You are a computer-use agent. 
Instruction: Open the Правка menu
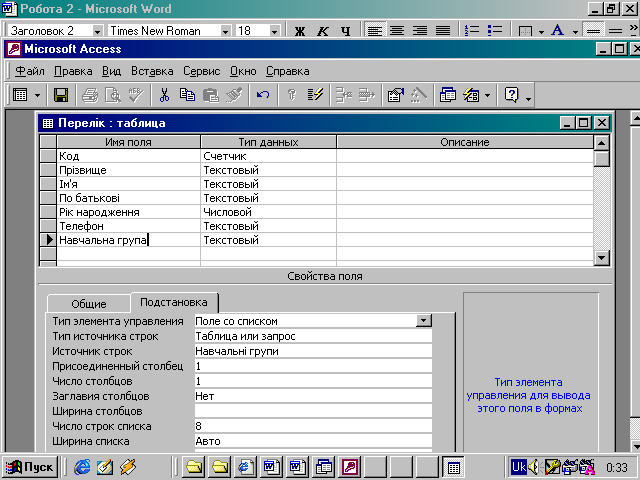[73, 71]
